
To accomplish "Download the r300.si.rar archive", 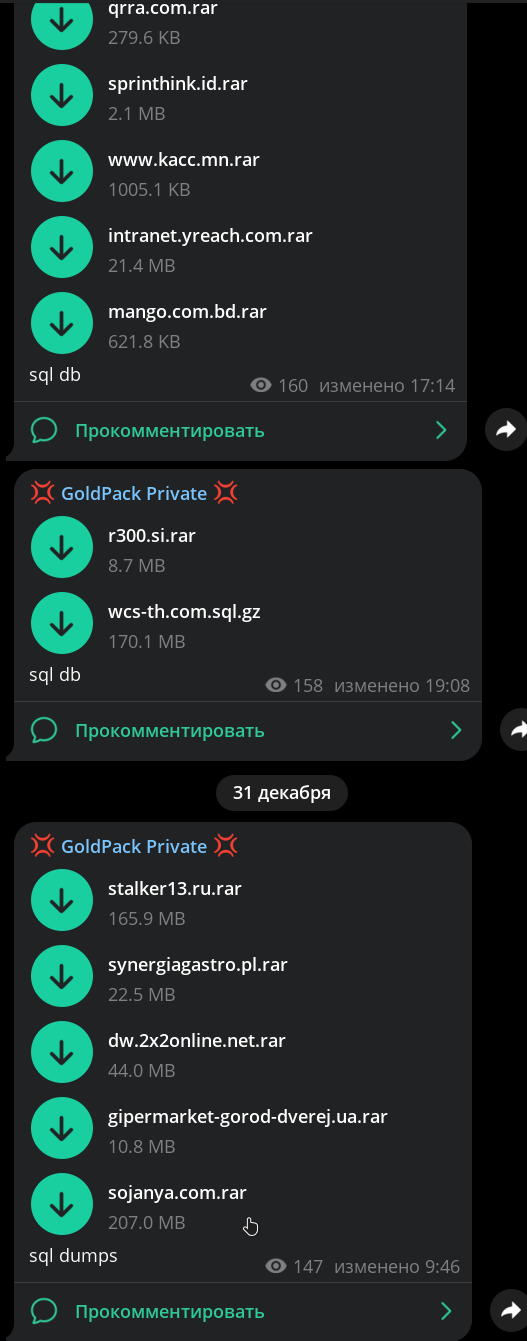I will 62,547.
